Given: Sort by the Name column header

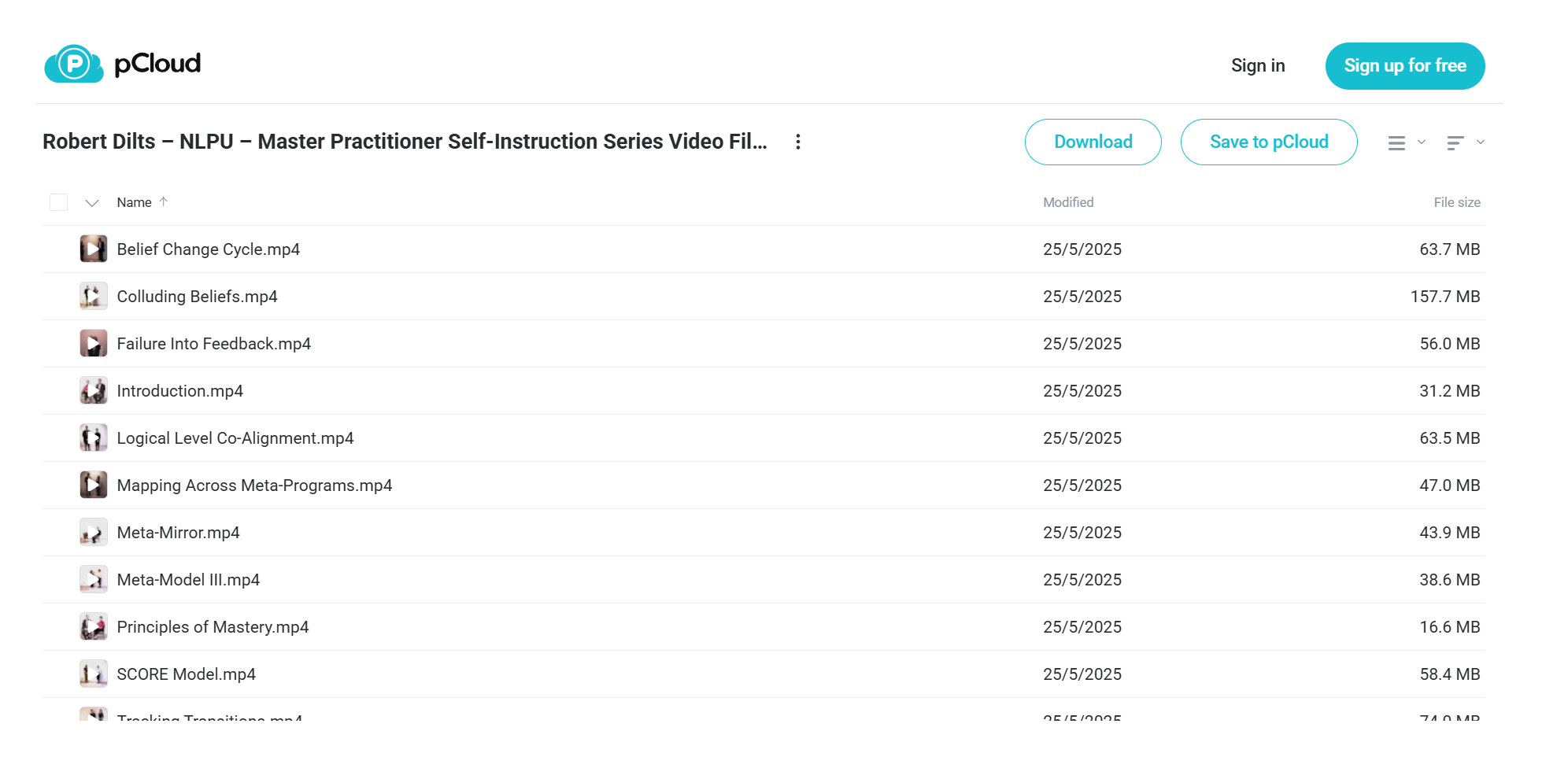Looking at the screenshot, I should (x=135, y=202).
